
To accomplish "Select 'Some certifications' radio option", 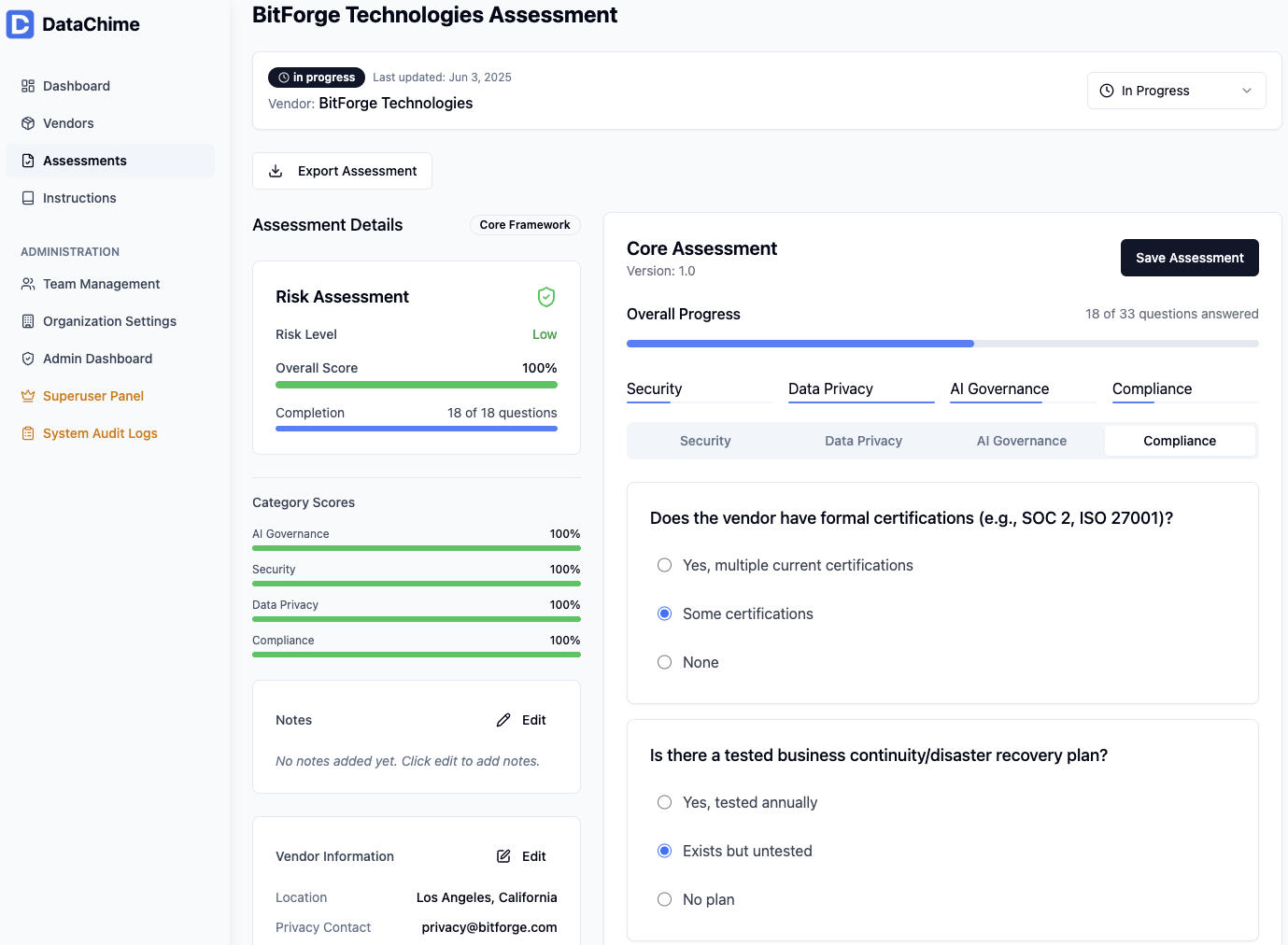I will [664, 614].
